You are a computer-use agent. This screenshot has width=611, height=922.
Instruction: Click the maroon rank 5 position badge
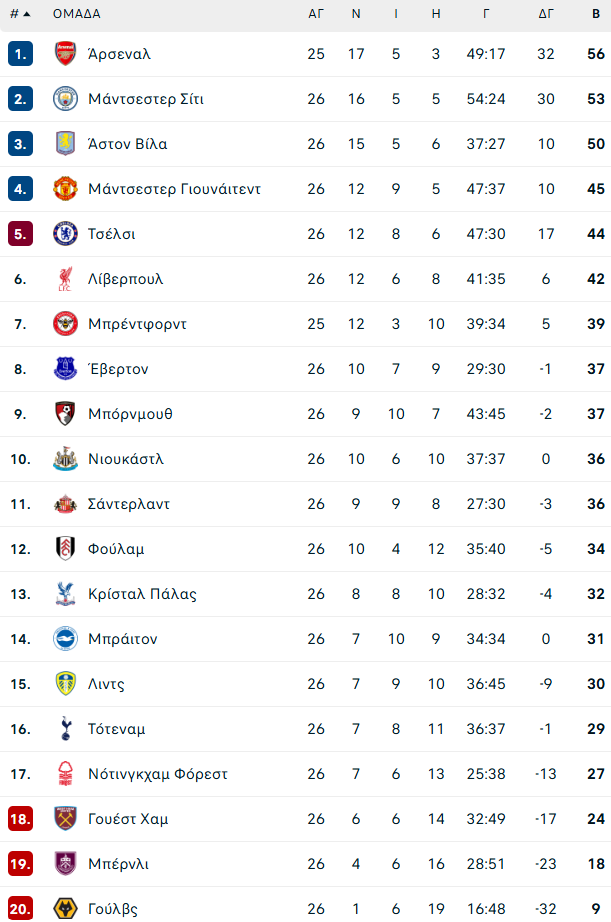20,234
